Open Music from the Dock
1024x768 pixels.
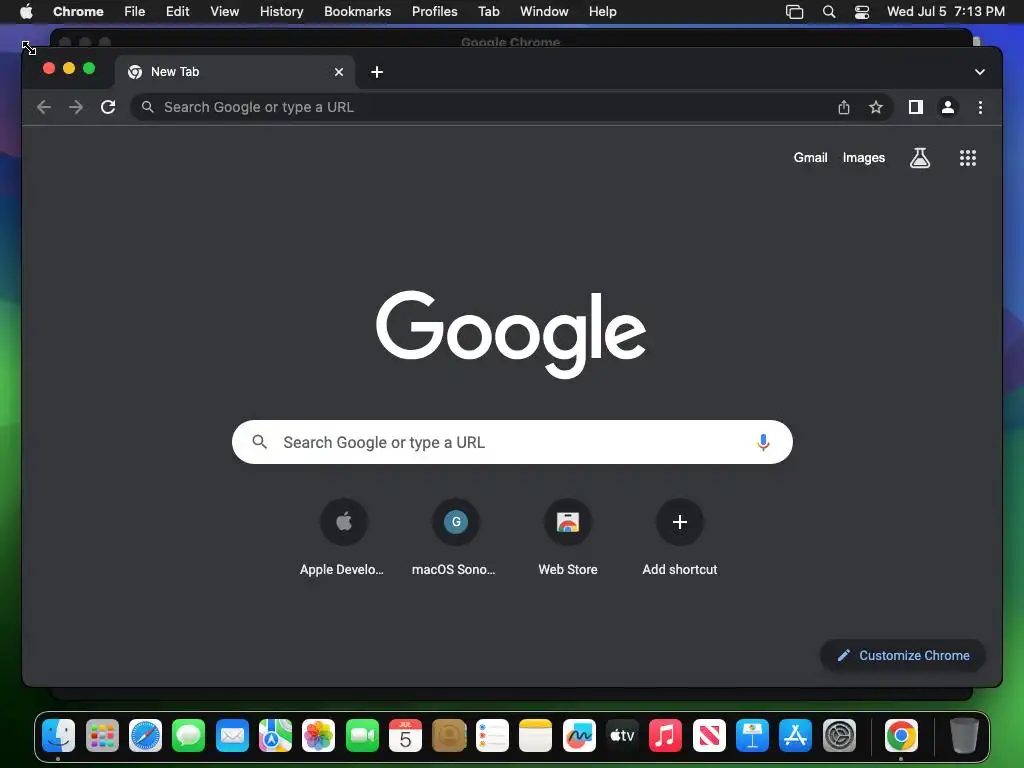pos(665,736)
